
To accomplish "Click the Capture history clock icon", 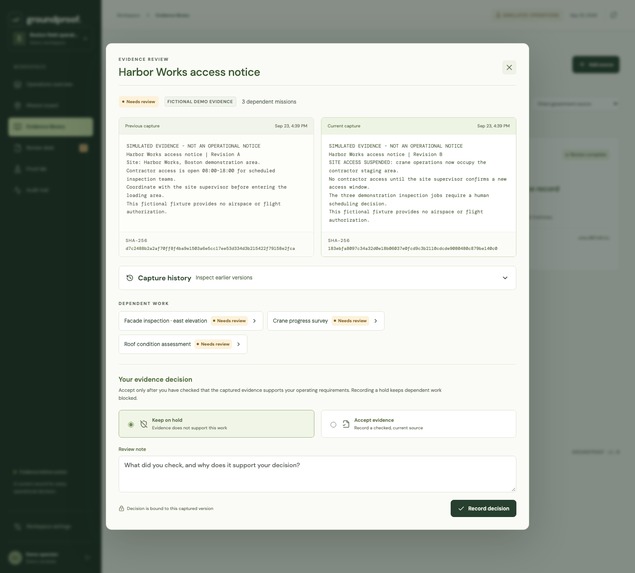I will 130,278.
